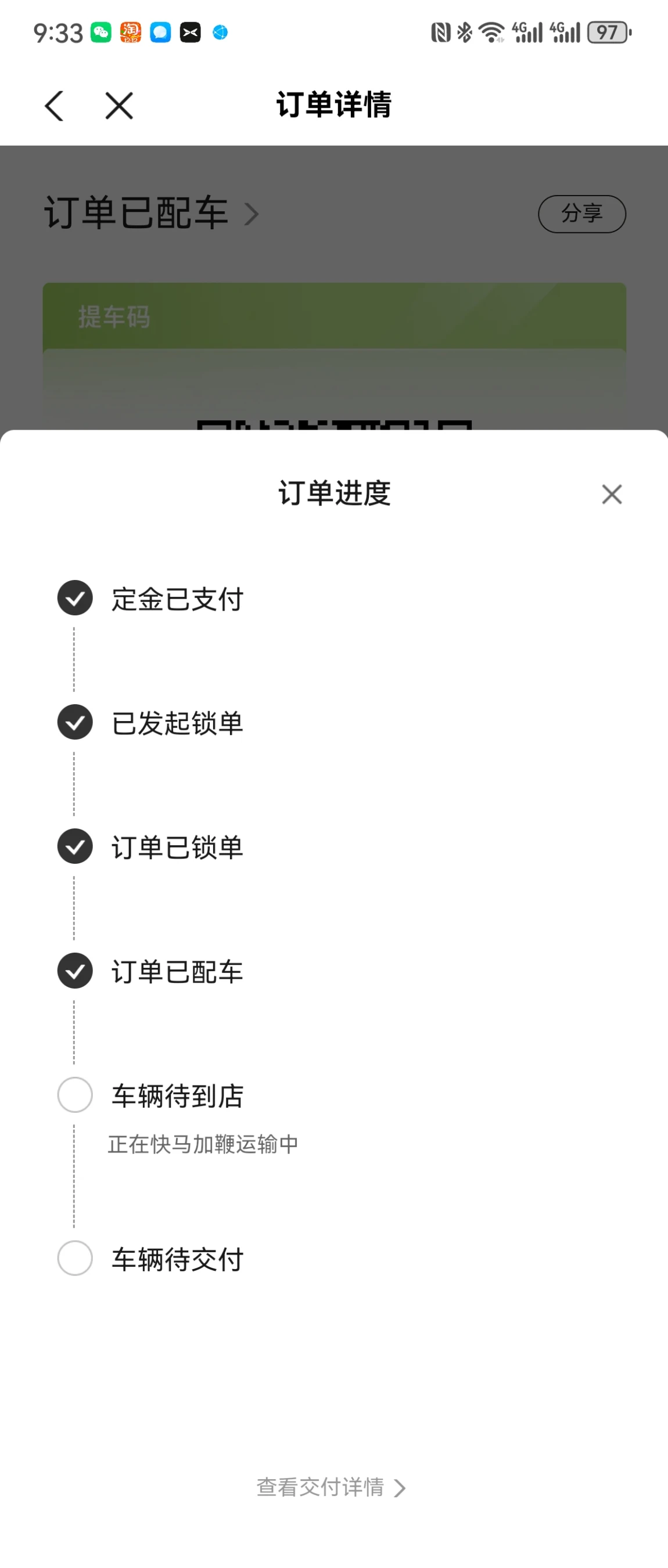This screenshot has height=1568, width=668.
Task: Tap the 分享 share button
Action: click(x=582, y=214)
